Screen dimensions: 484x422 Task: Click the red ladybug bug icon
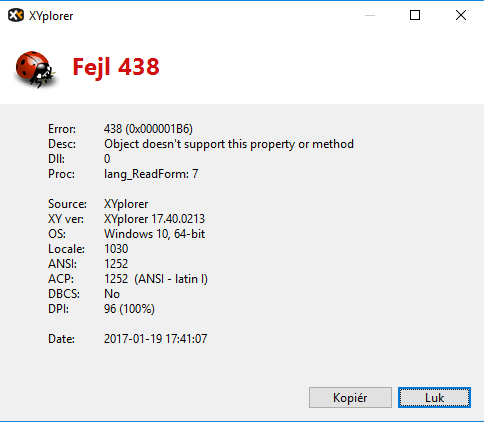pyautogui.click(x=35, y=69)
